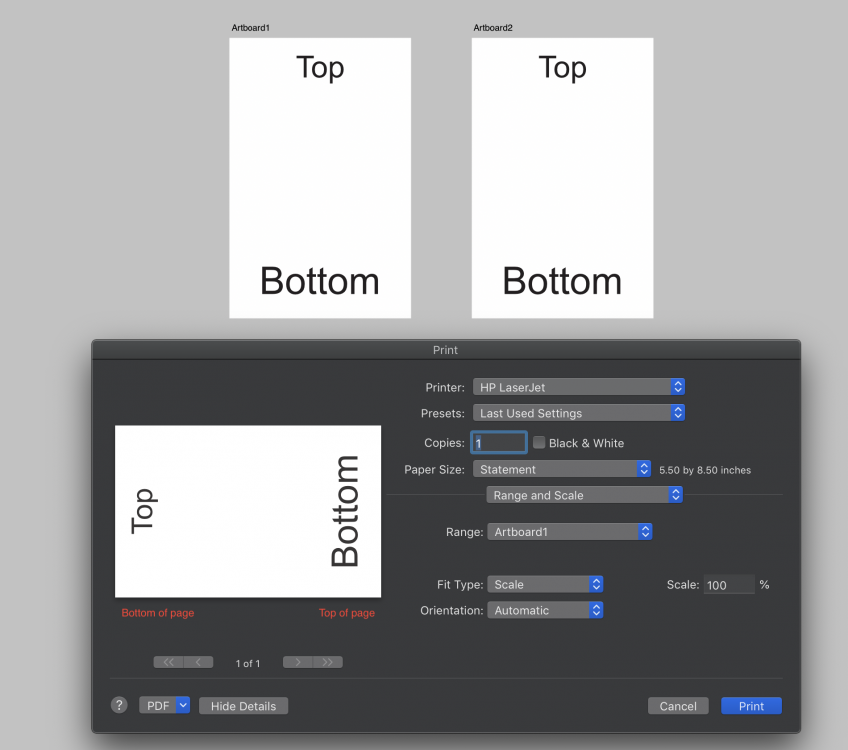Open the PDF export menu
Screen dimensions: 848x750
pos(164,705)
